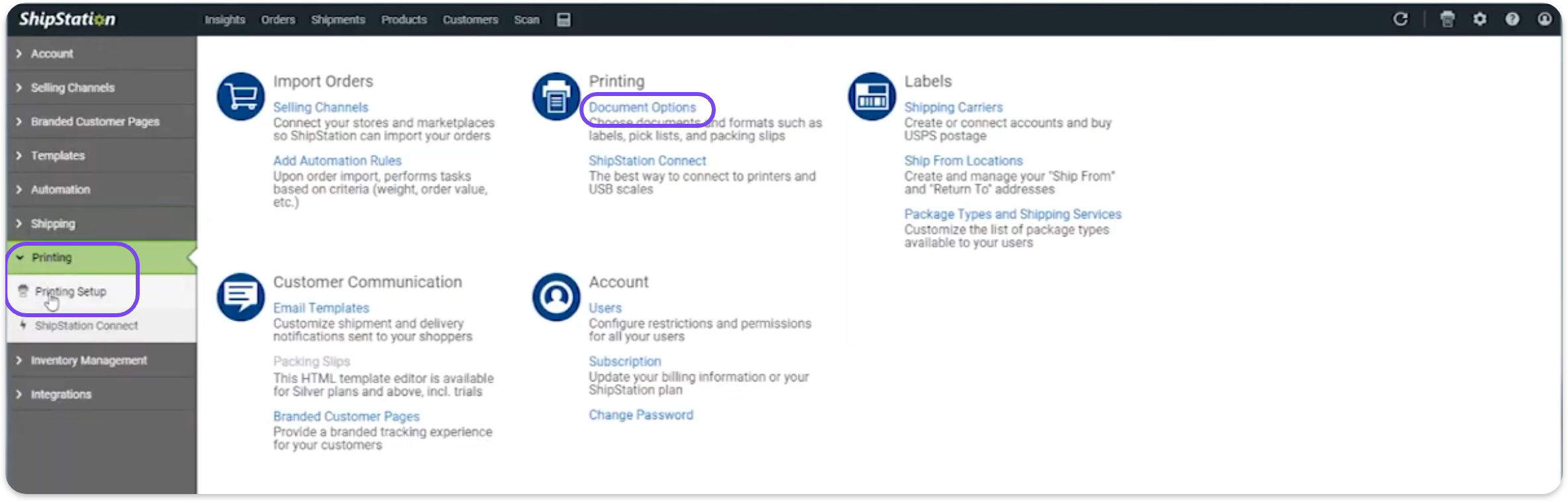Click the Account heading in main area
The image size is (1568, 502).
(618, 282)
